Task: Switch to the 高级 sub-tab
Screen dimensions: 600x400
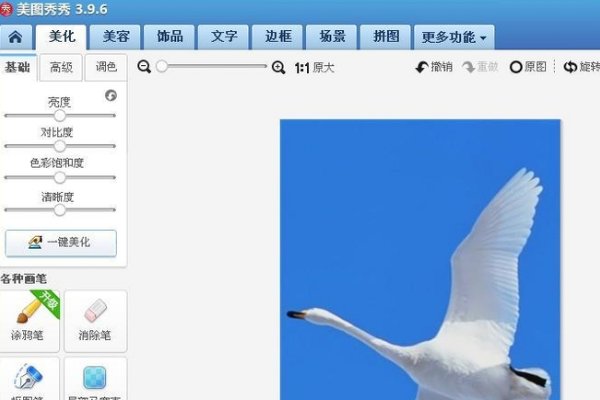Action: click(61, 68)
